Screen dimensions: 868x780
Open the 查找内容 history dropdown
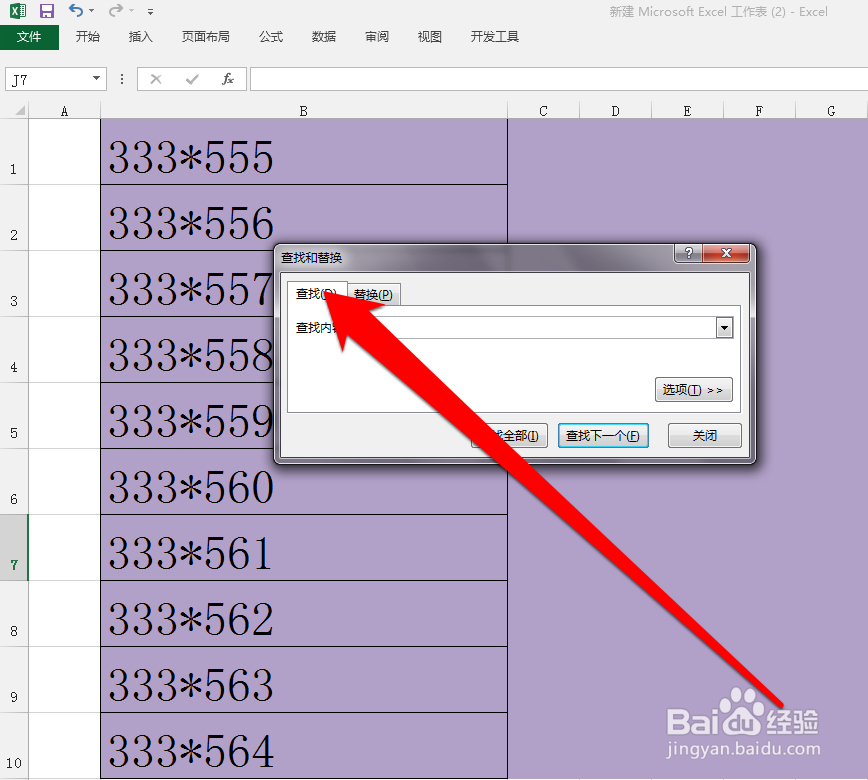(725, 328)
